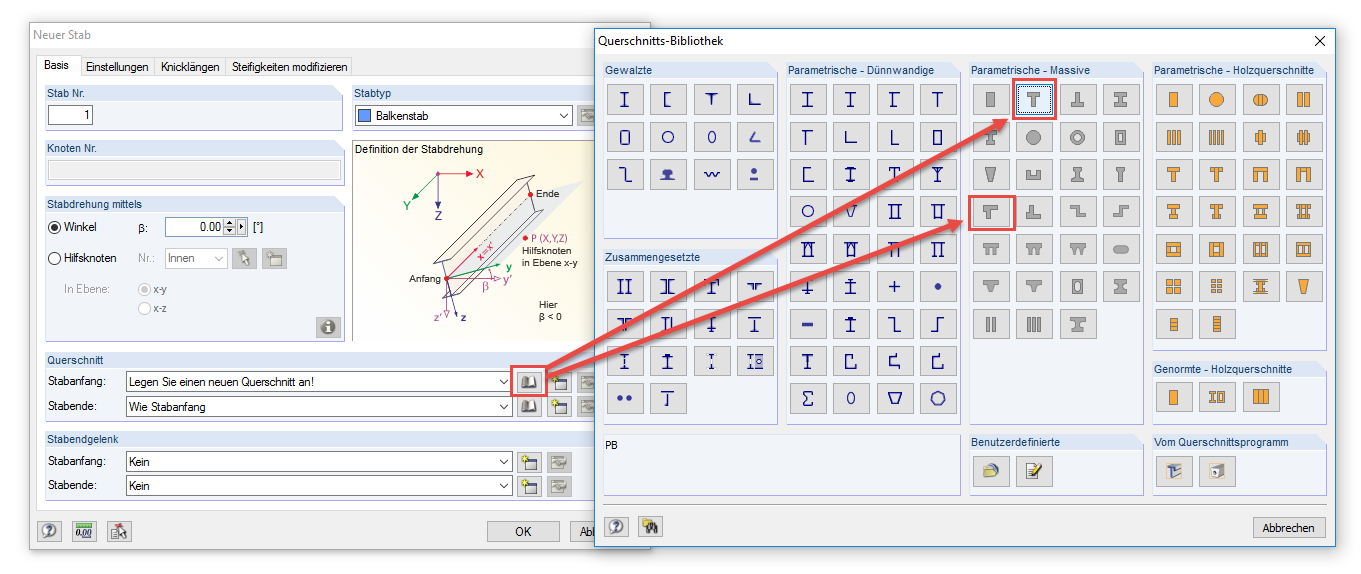The image size is (1361, 574).
Task: Choose solid rectangle in Parametrische - Massive
Action: point(990,100)
